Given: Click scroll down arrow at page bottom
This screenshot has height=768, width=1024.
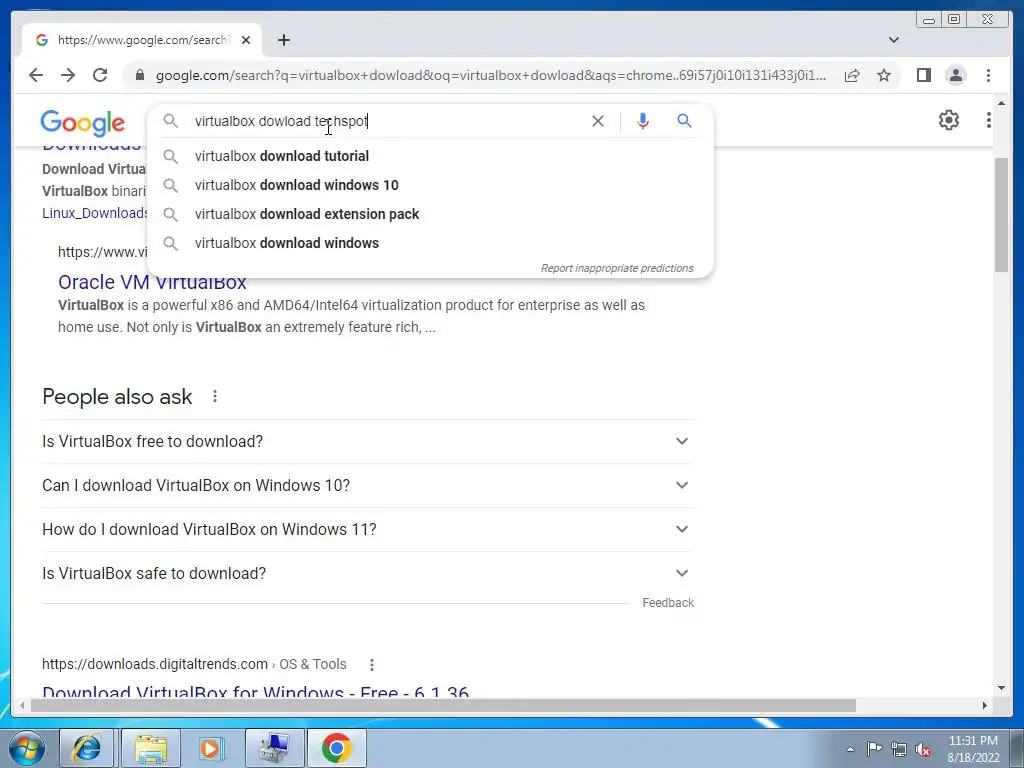Looking at the screenshot, I should pyautogui.click(x=1001, y=688).
